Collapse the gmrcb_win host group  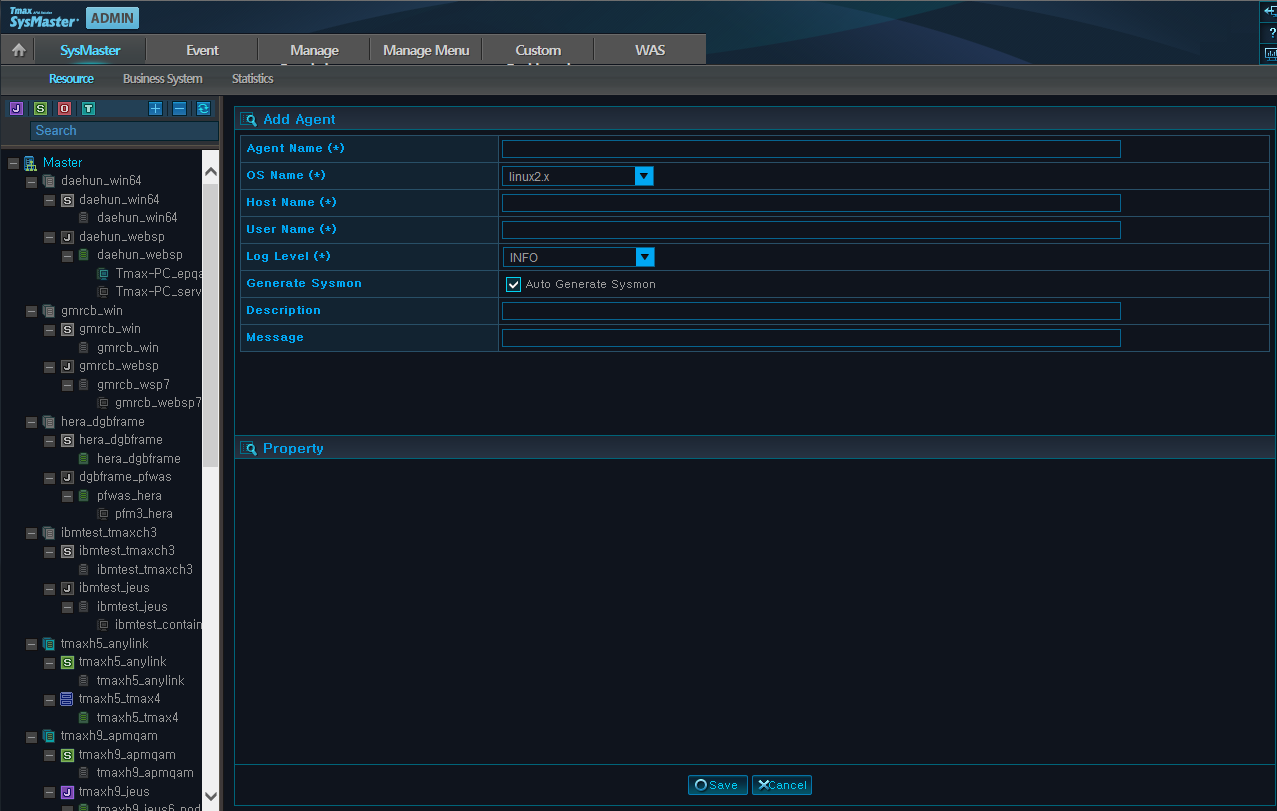[31, 311]
